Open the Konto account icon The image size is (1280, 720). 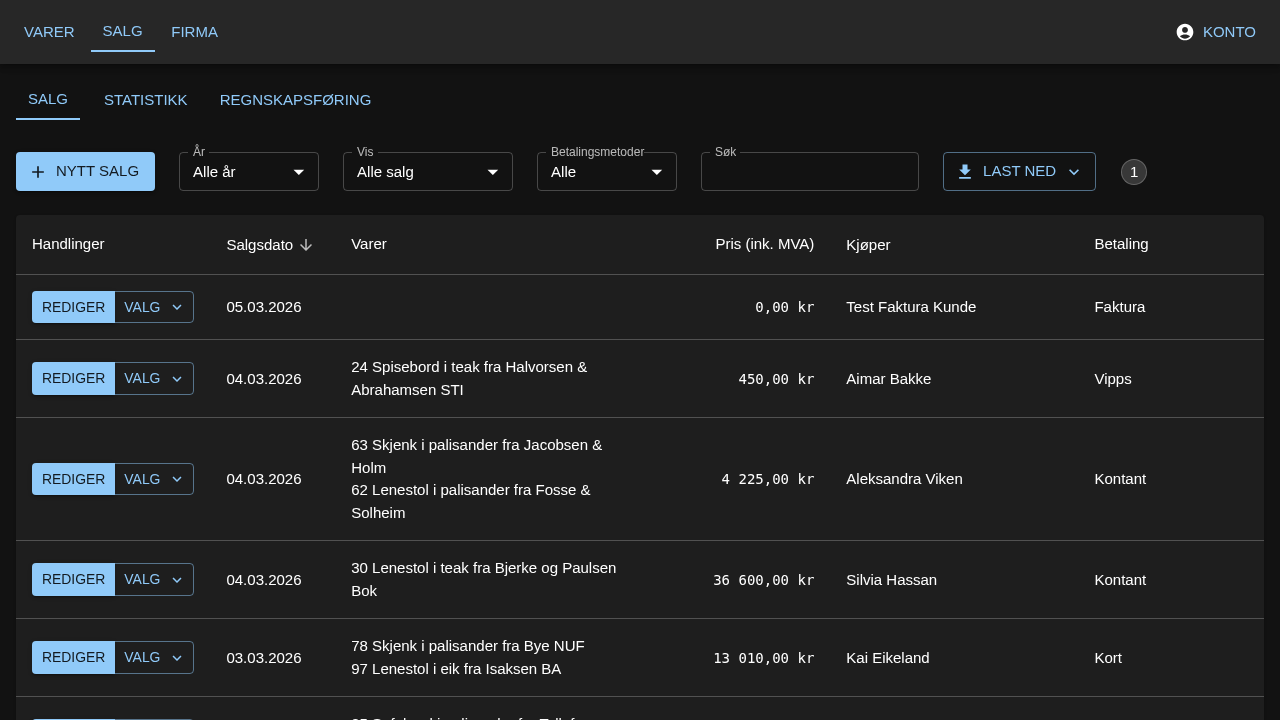[1185, 32]
